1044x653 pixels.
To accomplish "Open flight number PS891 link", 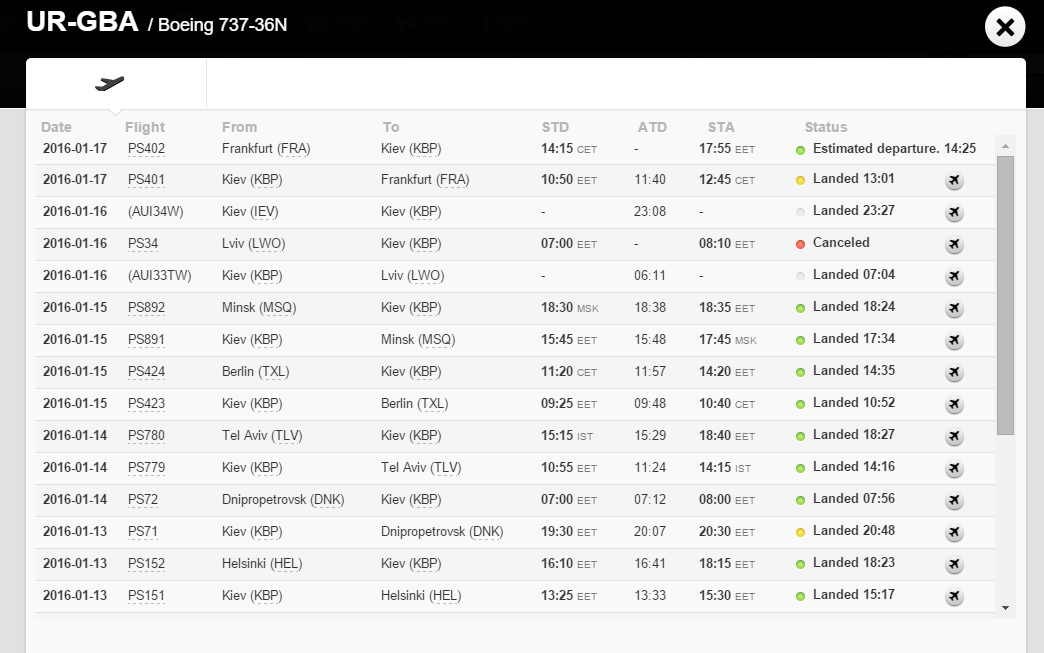I will [146, 340].
